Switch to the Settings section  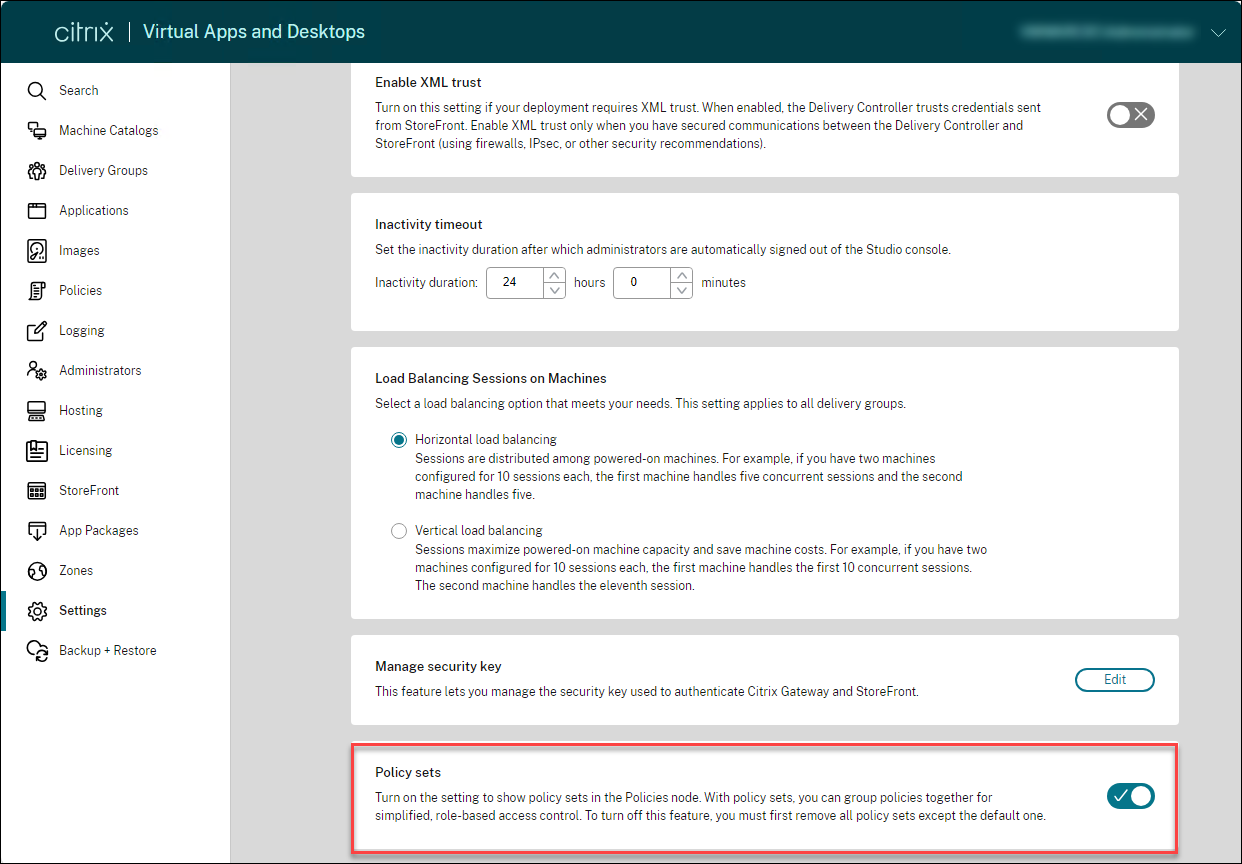pyautogui.click(x=37, y=610)
